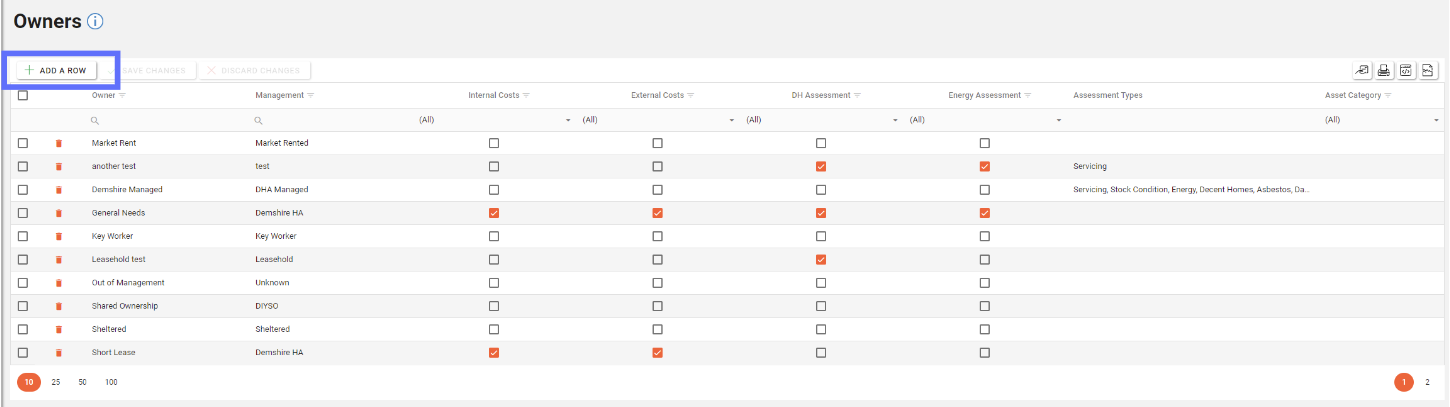This screenshot has width=1450, height=407.
Task: Open filter icon on the Owner column header
Action: click(x=122, y=95)
